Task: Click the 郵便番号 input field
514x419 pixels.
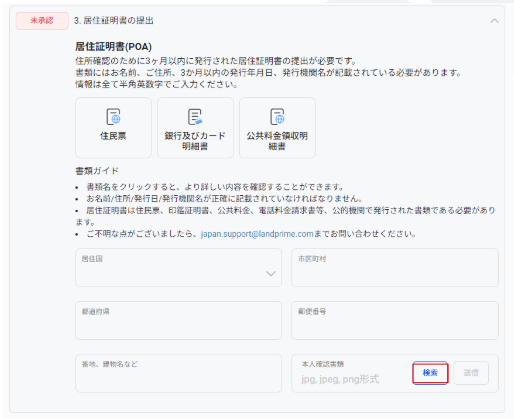Action: point(395,321)
